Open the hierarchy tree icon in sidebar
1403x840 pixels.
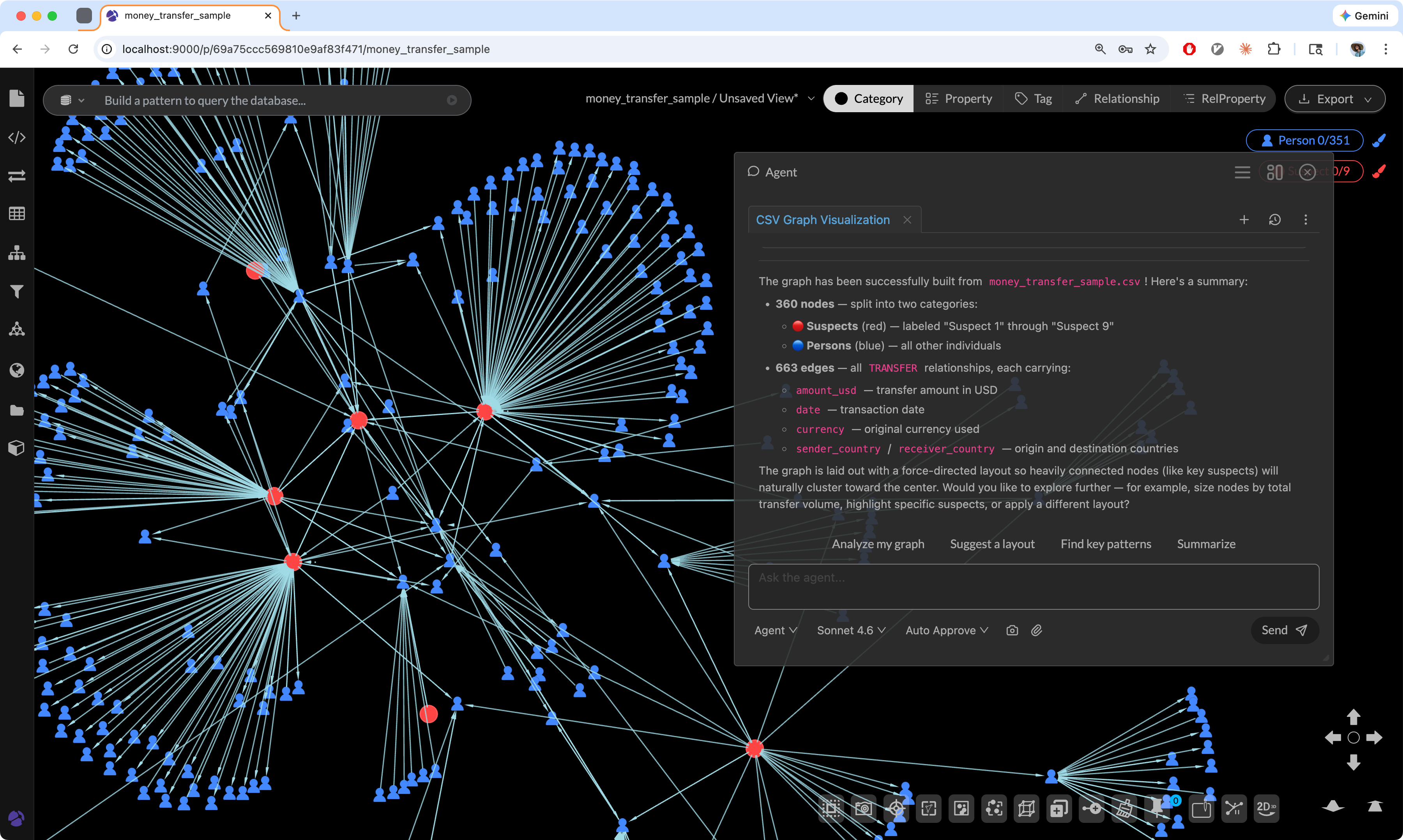[17, 252]
